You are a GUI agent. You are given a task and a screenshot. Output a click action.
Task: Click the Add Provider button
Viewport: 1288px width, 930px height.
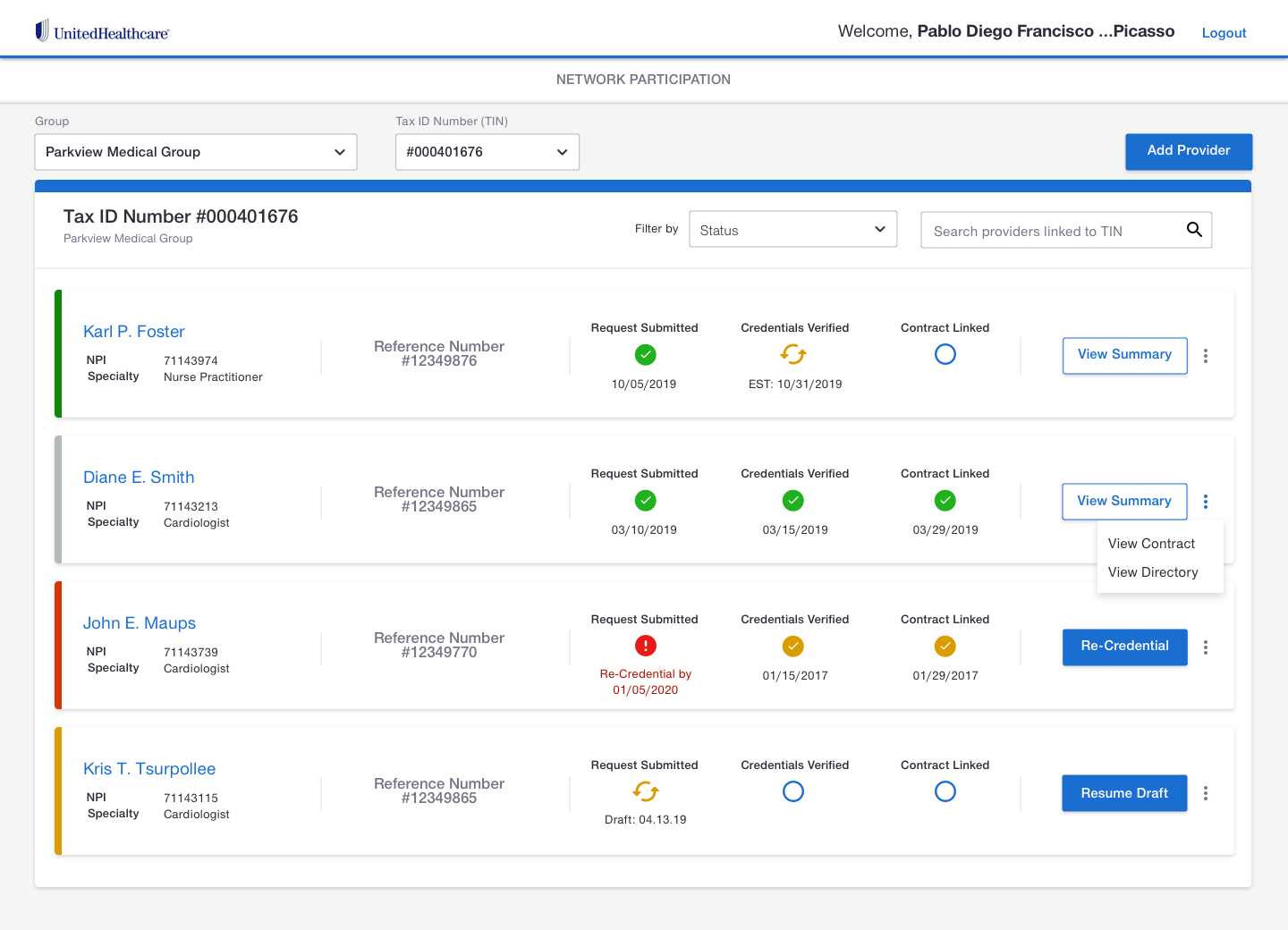pyautogui.click(x=1189, y=151)
